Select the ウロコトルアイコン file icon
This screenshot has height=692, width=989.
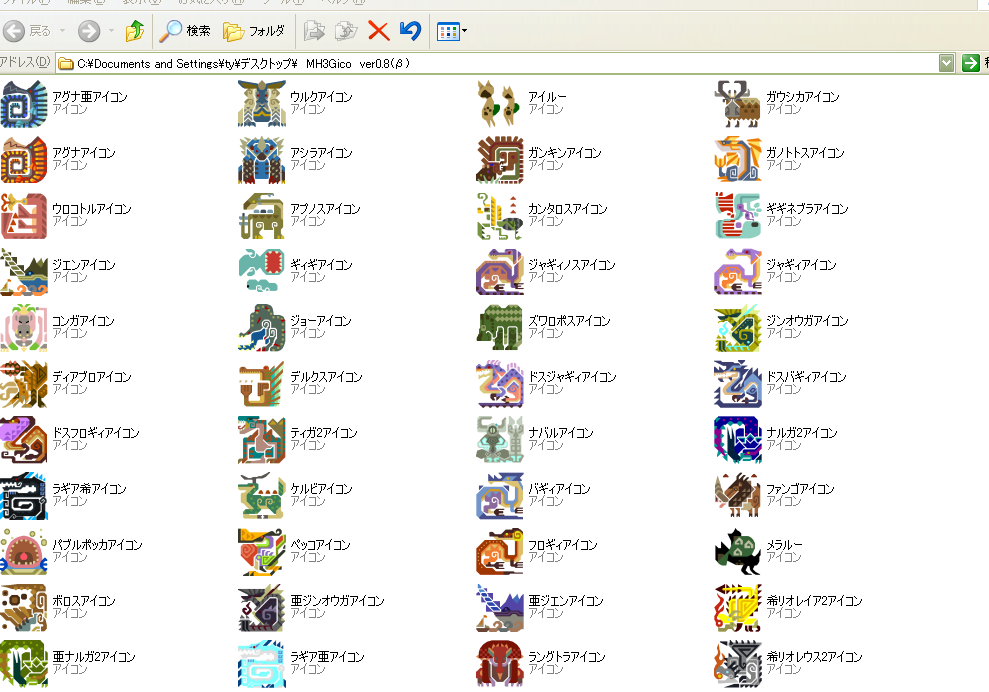24,216
